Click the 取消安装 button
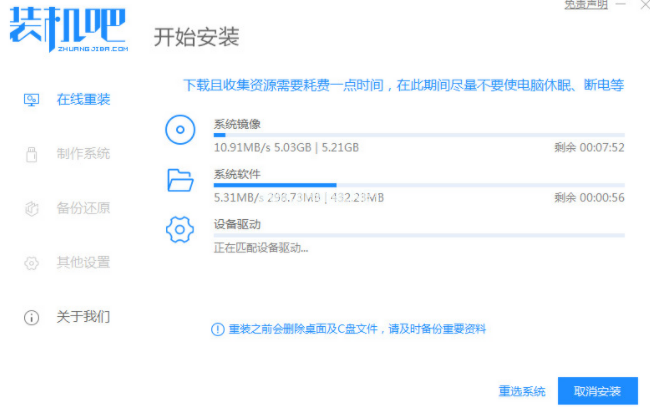Image resolution: width=650 pixels, height=410 pixels. tap(598, 390)
